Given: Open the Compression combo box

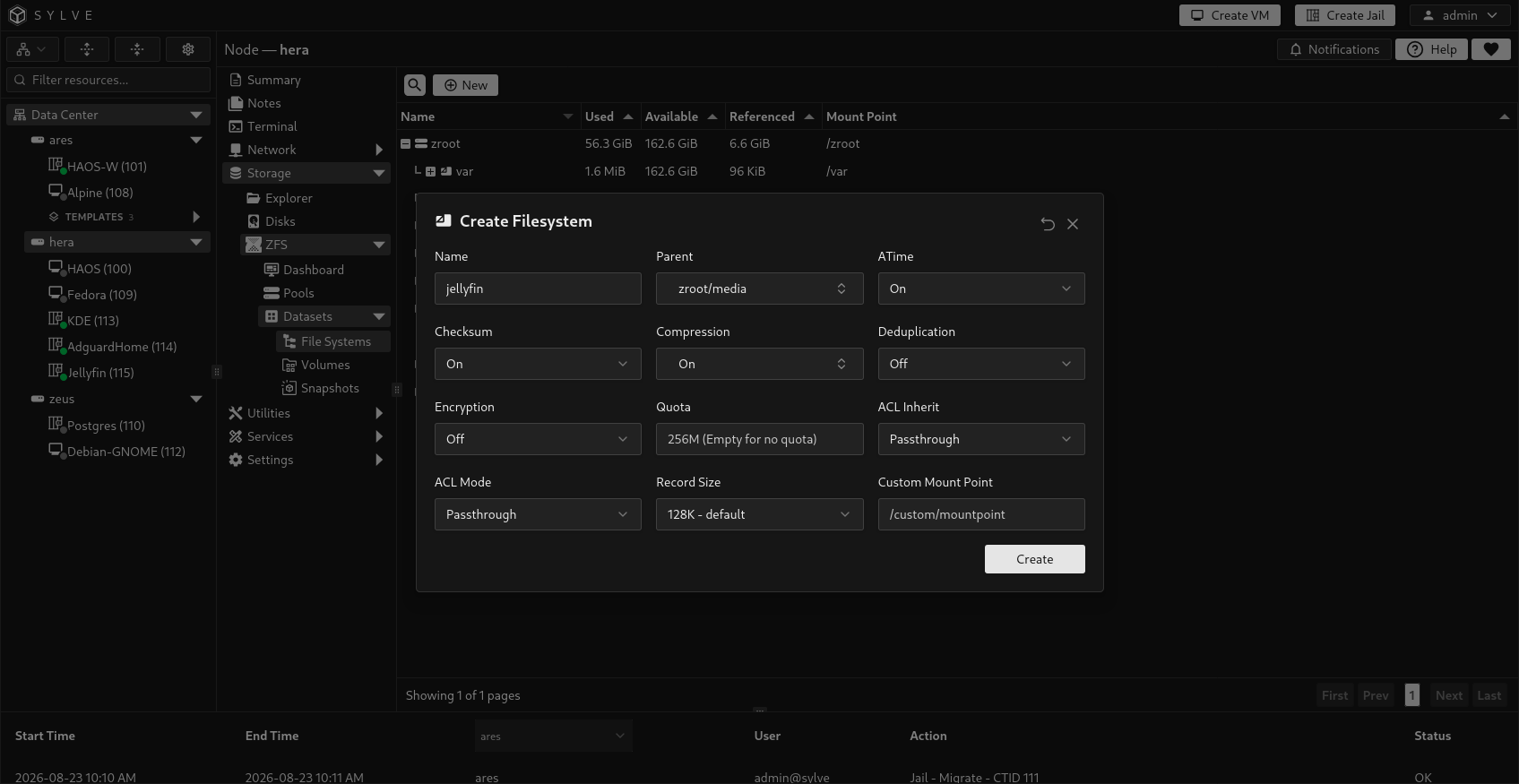Looking at the screenshot, I should coord(760,364).
